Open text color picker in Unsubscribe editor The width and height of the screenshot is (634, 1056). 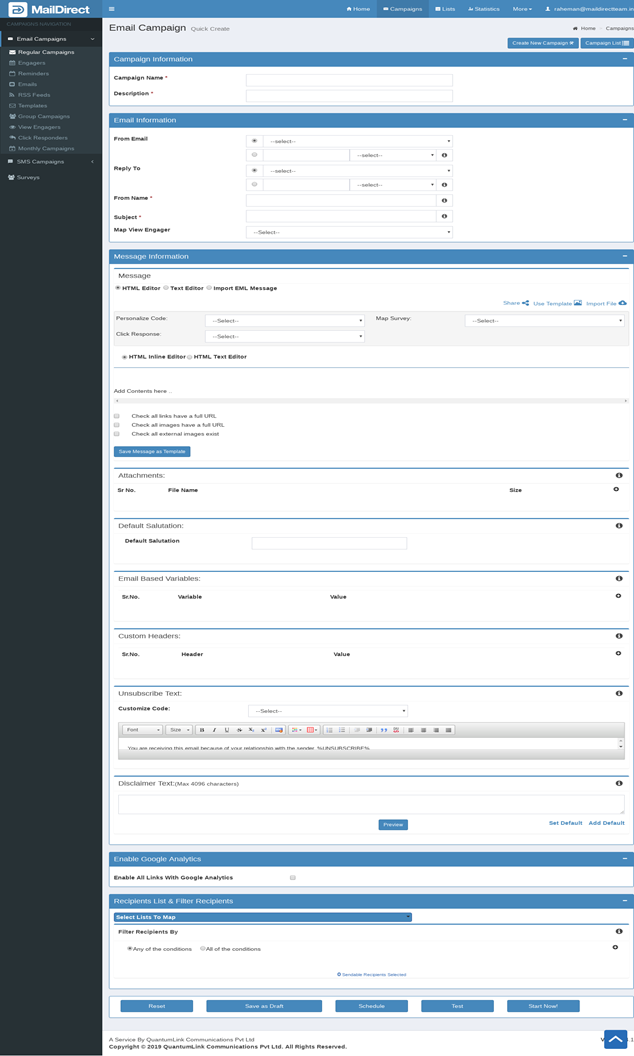(x=297, y=730)
